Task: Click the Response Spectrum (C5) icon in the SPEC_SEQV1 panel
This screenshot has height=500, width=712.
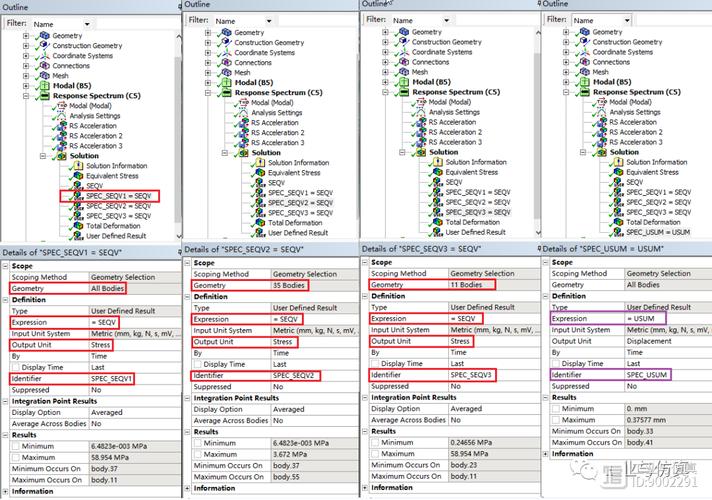Action: point(44,96)
